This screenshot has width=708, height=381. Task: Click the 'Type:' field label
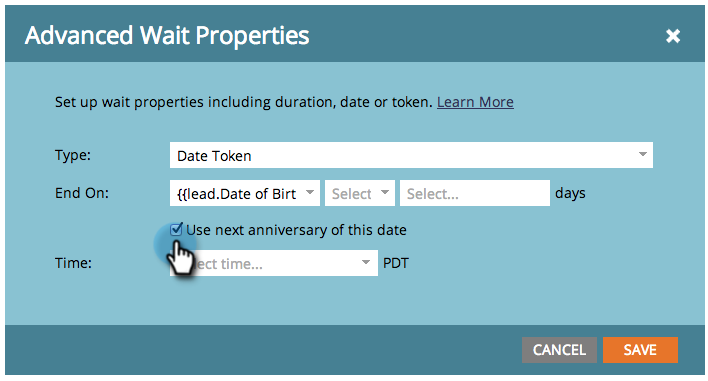[73, 155]
